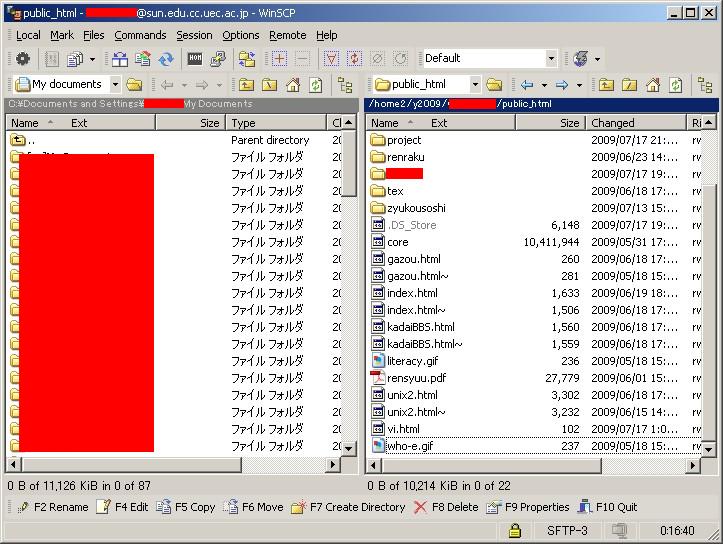Sort remote panel by Changed column
Viewport: 723px width, 544px height.
(x=636, y=123)
